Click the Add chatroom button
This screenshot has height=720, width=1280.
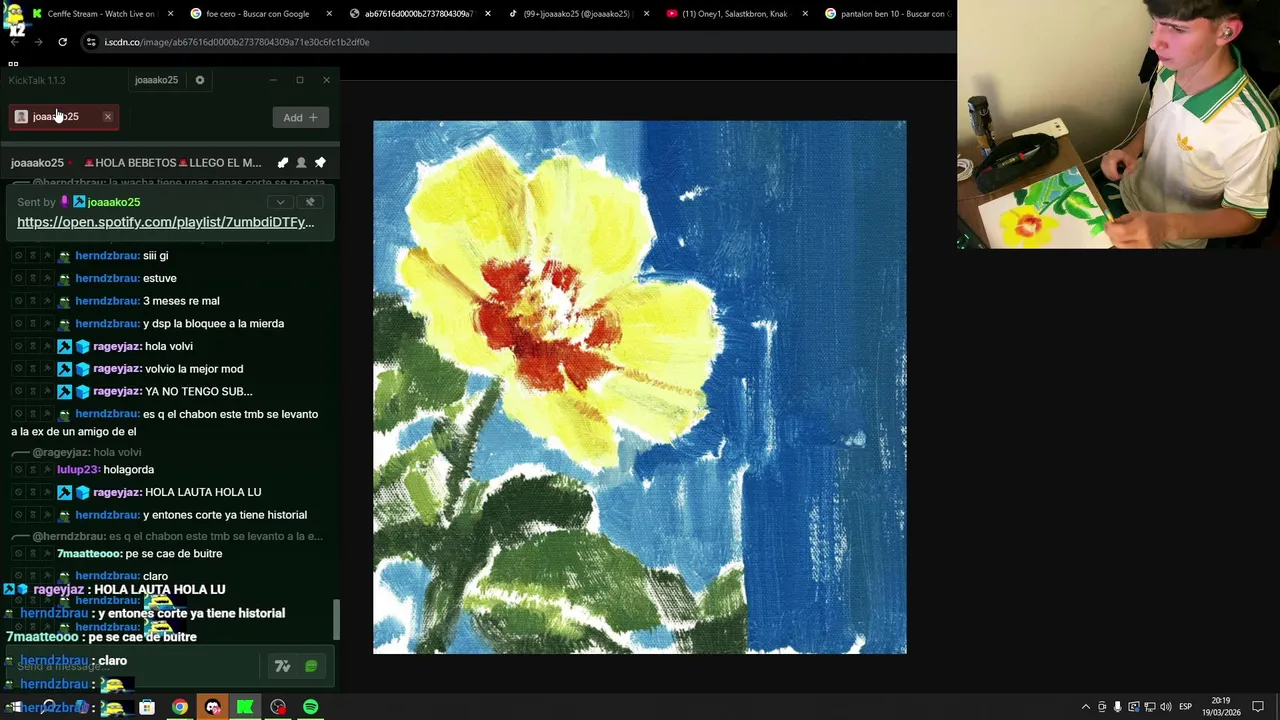(300, 118)
